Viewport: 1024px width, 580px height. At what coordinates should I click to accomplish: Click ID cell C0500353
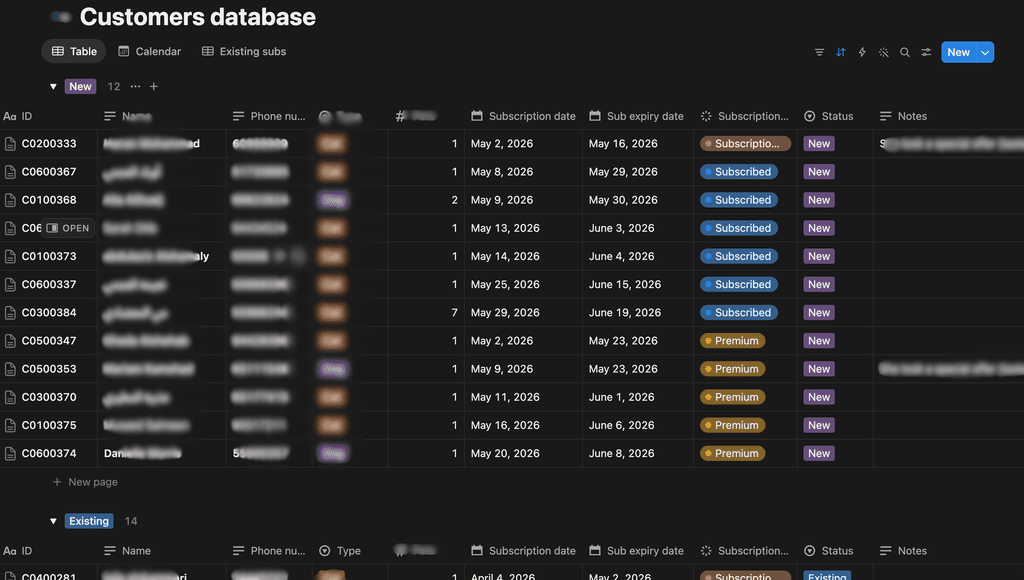pos(49,368)
